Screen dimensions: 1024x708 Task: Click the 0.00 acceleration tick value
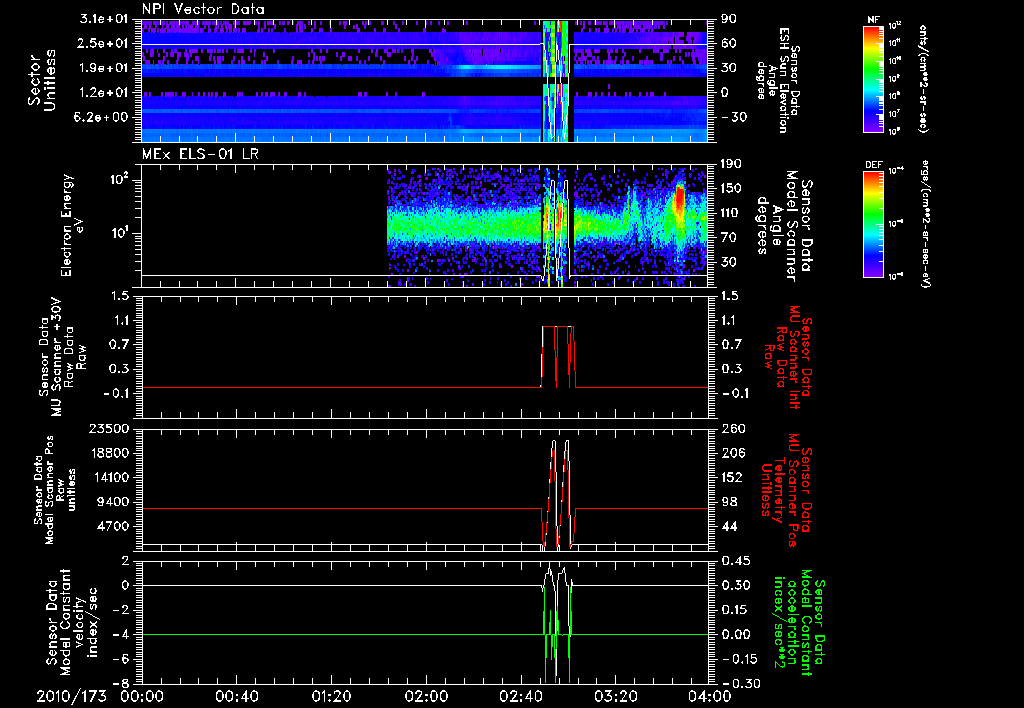735,634
